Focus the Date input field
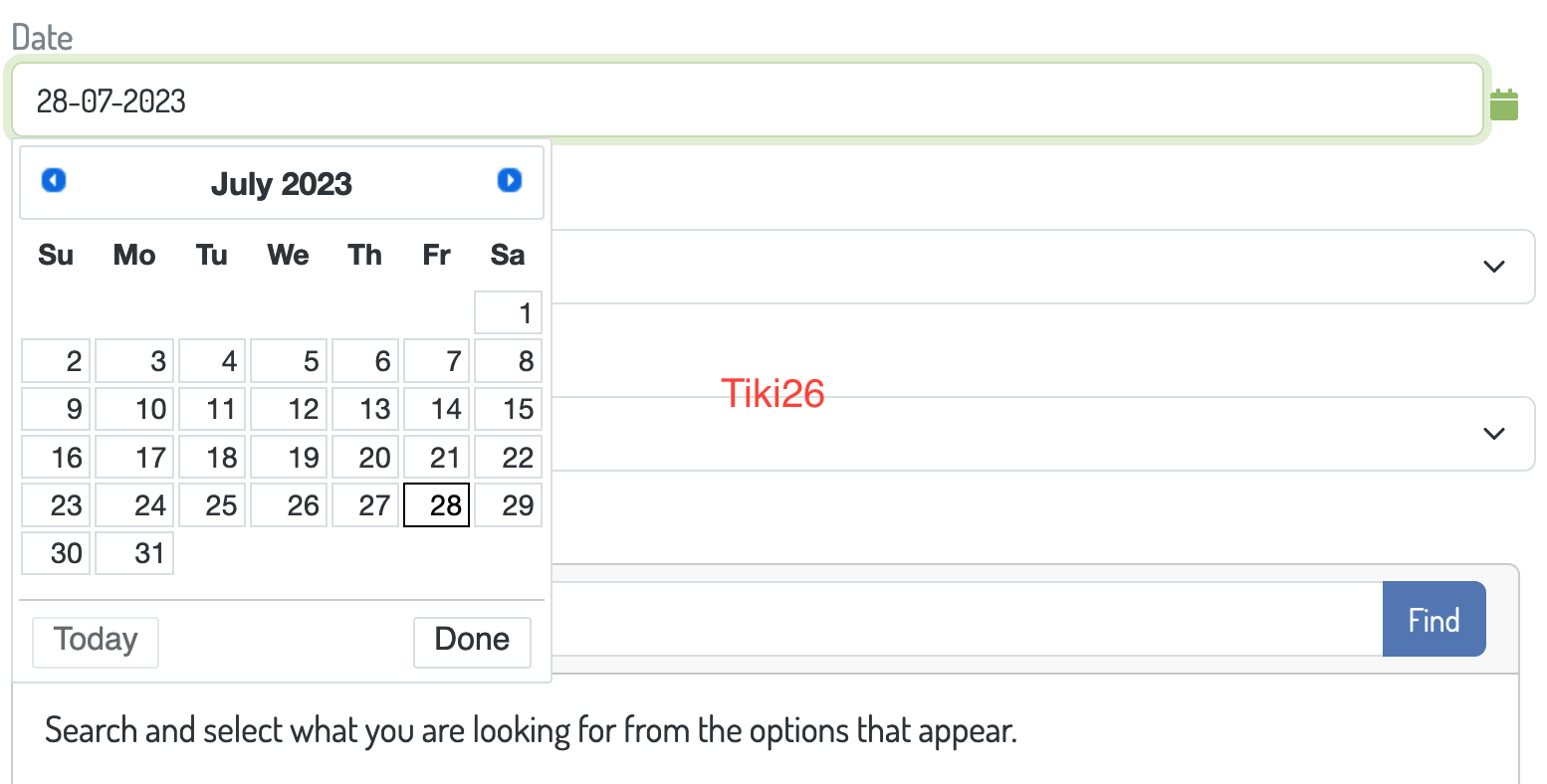Viewport: 1547px width, 784px height. click(x=748, y=100)
